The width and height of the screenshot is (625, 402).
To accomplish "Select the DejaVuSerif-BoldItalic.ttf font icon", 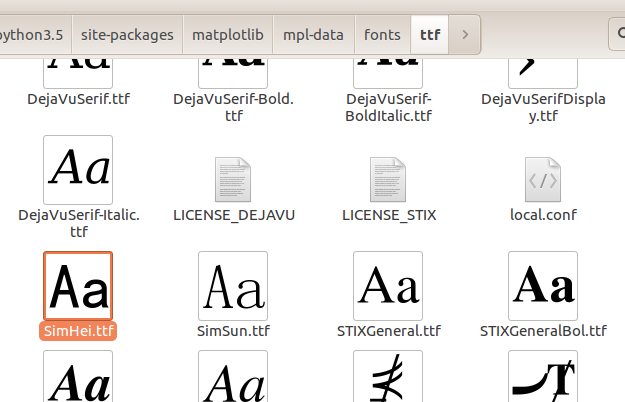I will 388,73.
